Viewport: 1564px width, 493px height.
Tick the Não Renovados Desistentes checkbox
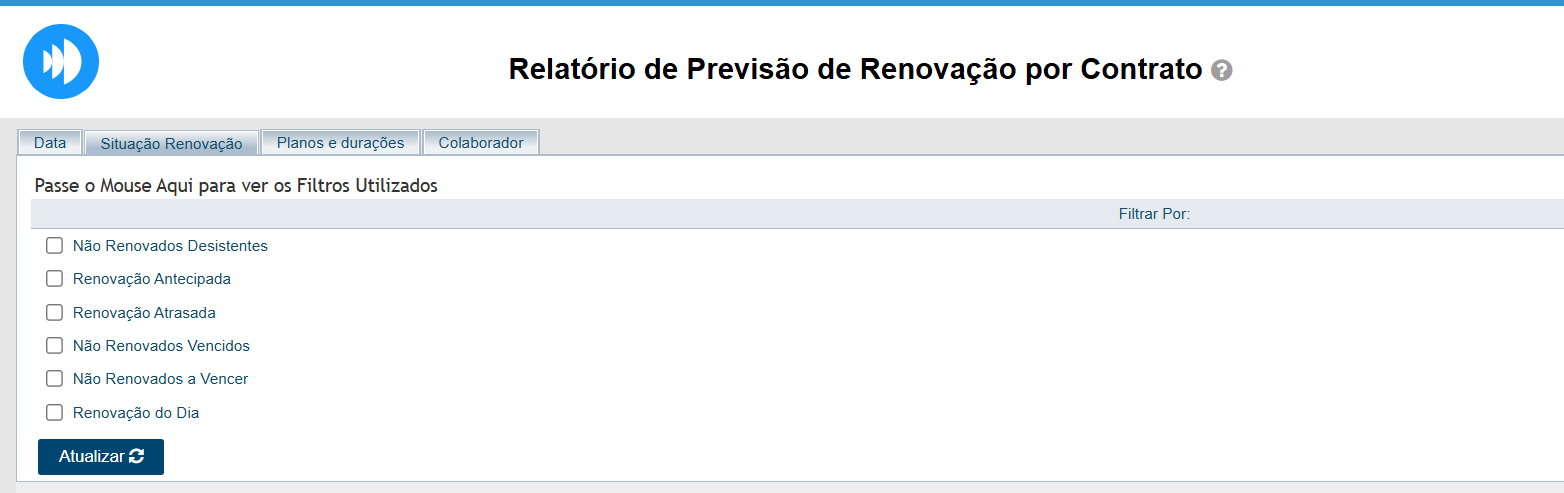point(55,245)
